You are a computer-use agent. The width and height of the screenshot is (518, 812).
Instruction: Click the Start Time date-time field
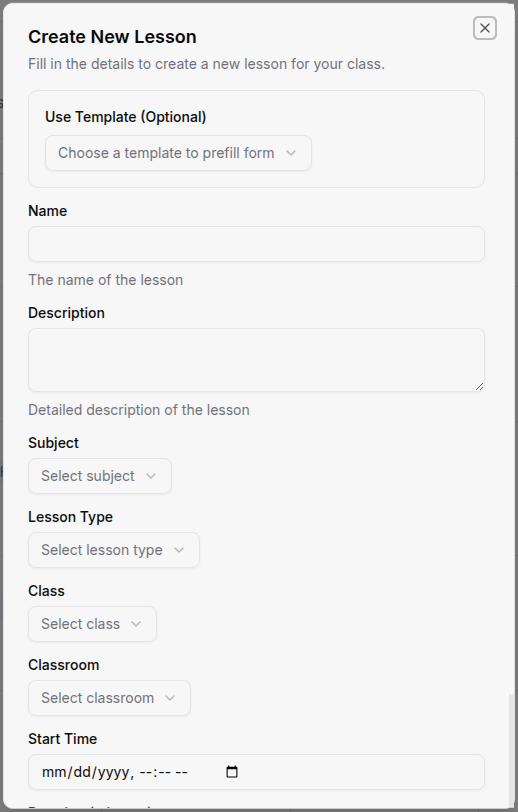256,772
